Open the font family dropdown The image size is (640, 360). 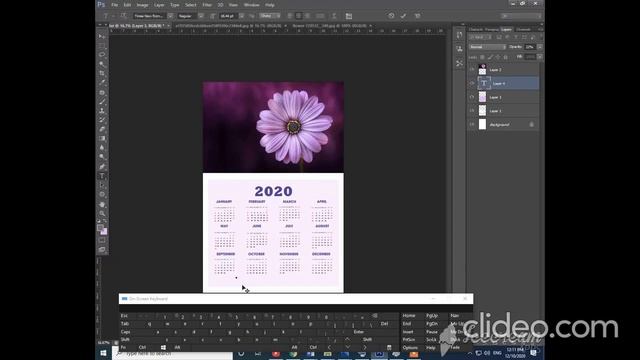coord(170,16)
